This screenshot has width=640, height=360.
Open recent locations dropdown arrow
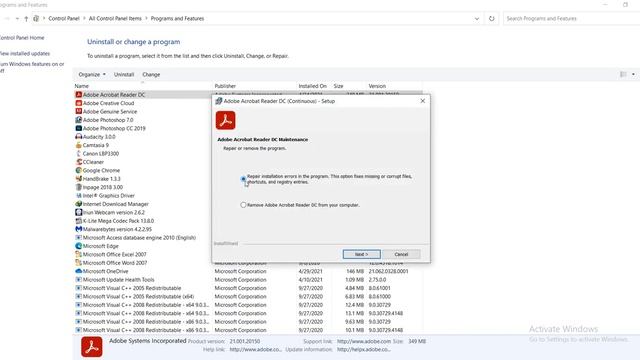pos(17,18)
